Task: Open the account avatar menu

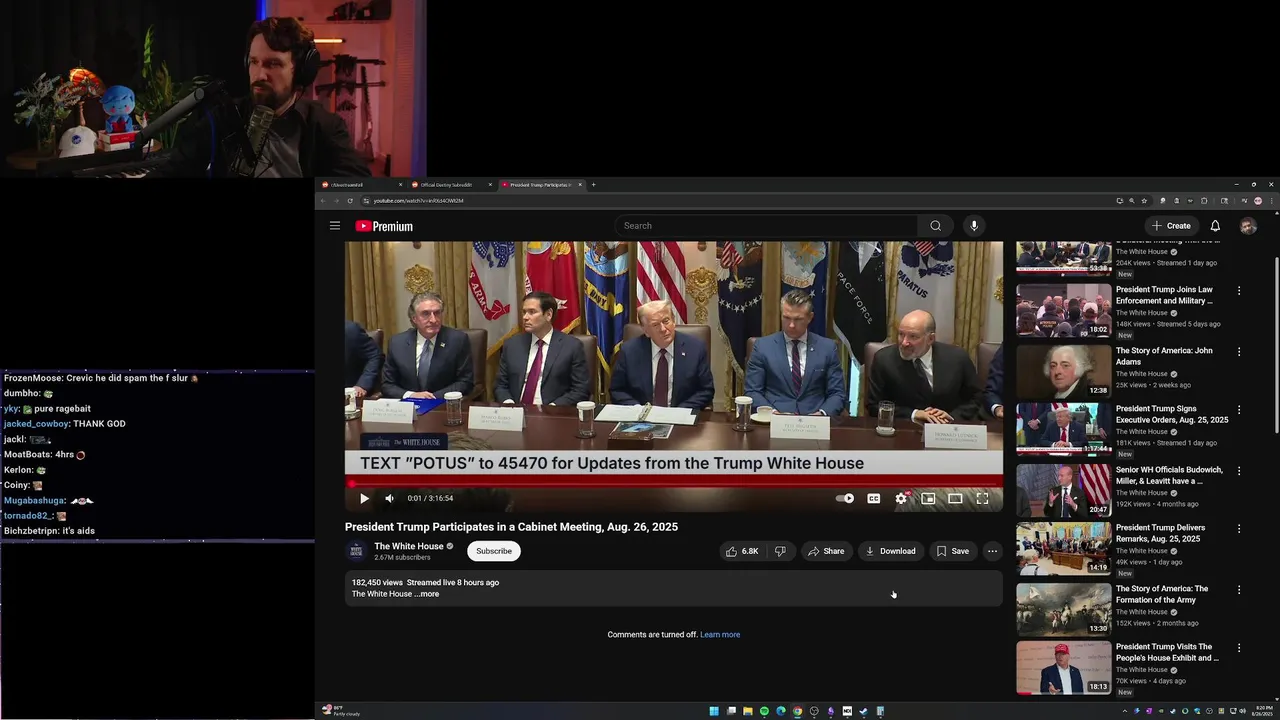Action: pyautogui.click(x=1248, y=226)
